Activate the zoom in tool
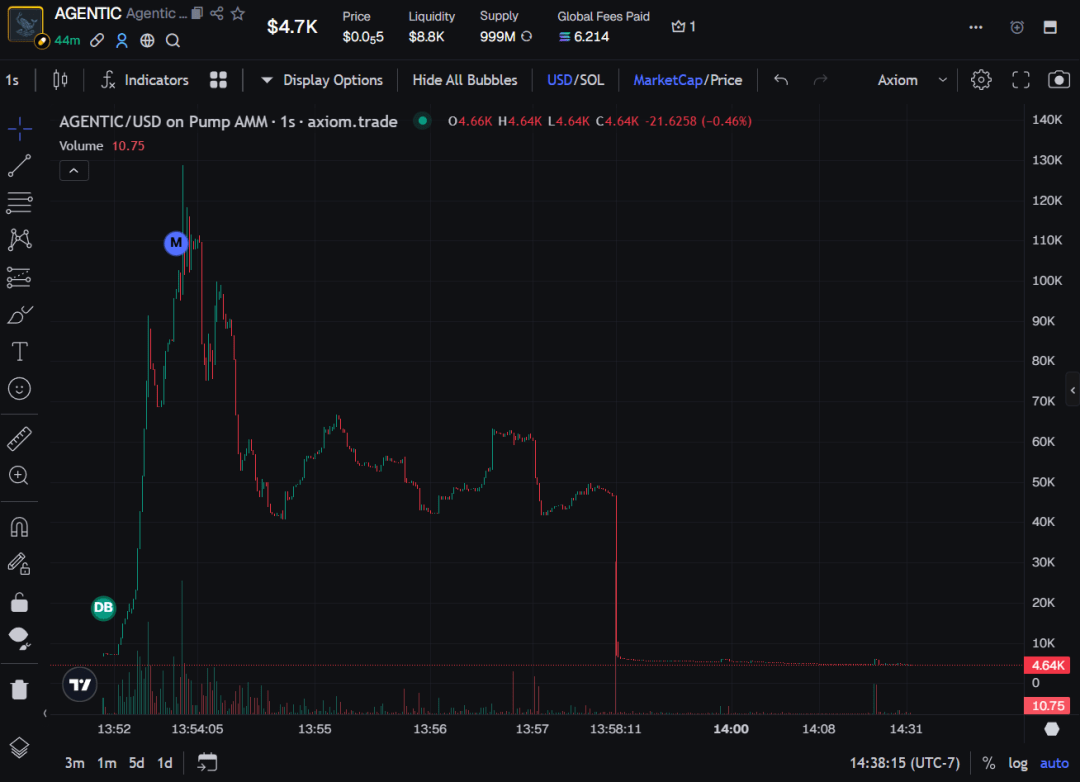Screen dimensions: 1080x782 (19, 476)
